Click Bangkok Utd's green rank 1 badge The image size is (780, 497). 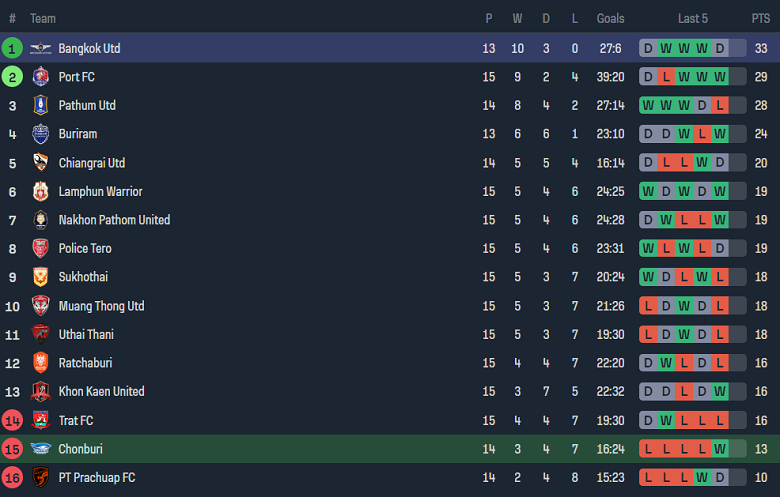tap(13, 48)
